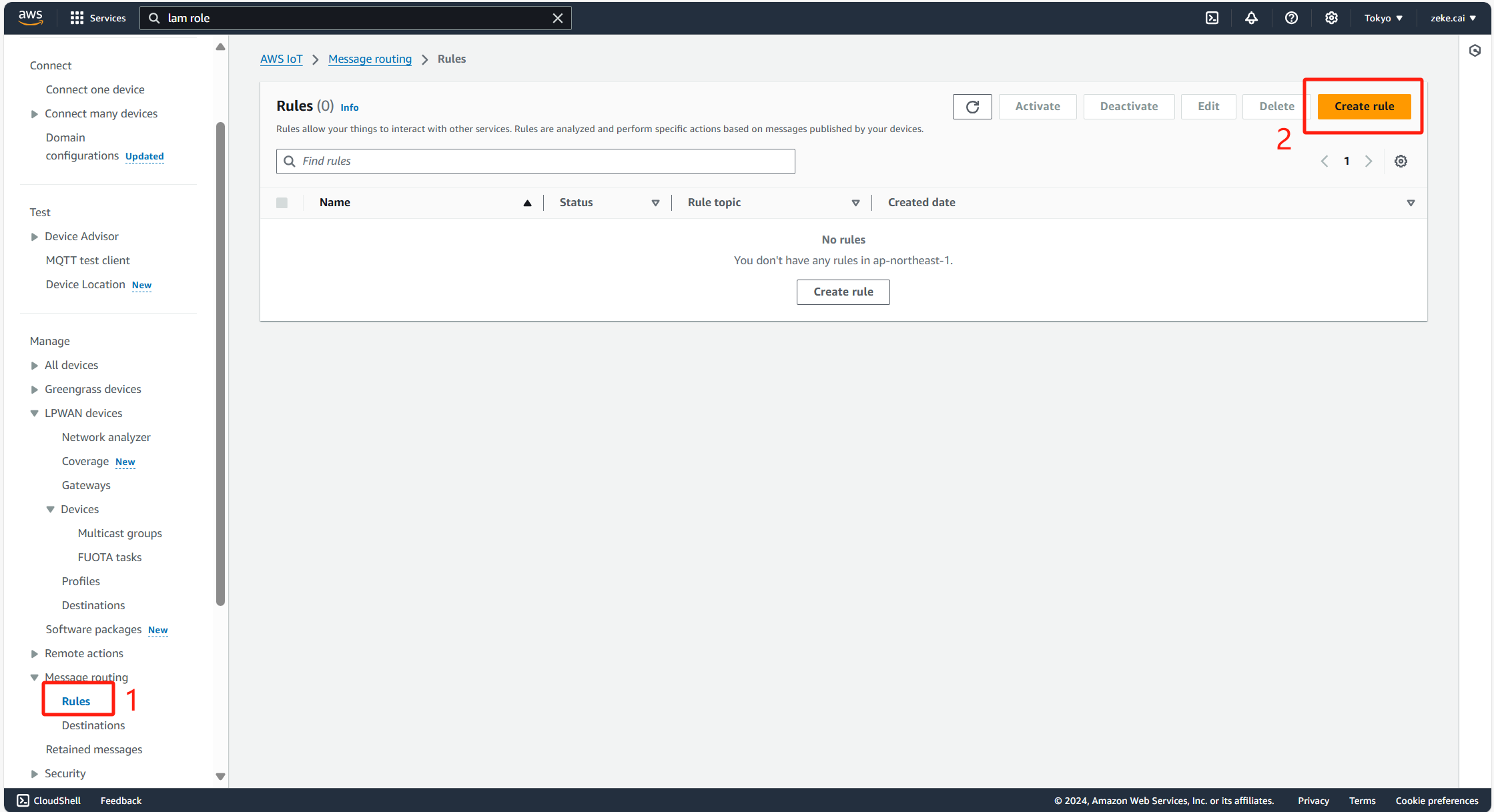
Task: Open notifications bell icon
Action: pyautogui.click(x=1251, y=18)
